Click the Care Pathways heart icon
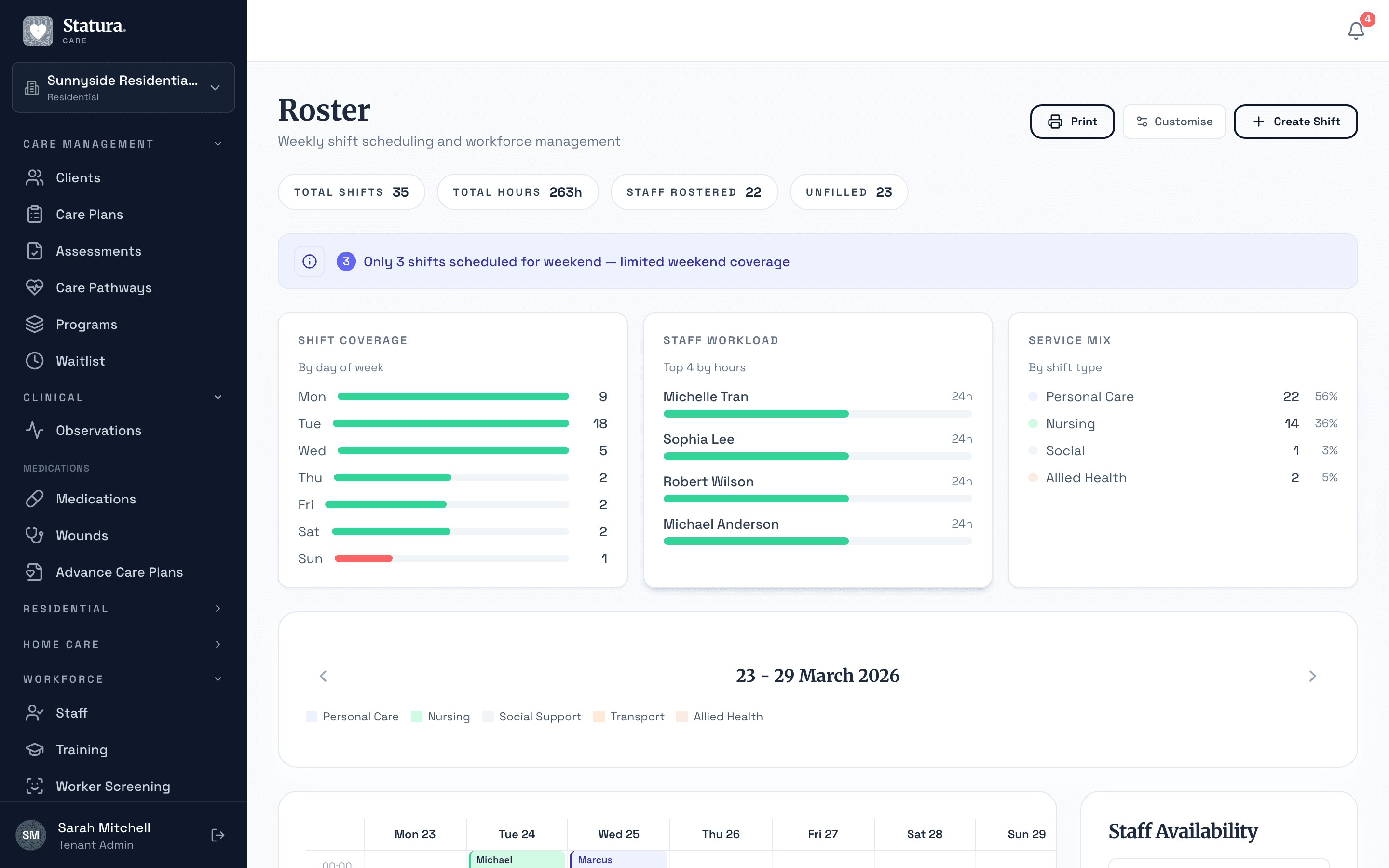 point(34,287)
